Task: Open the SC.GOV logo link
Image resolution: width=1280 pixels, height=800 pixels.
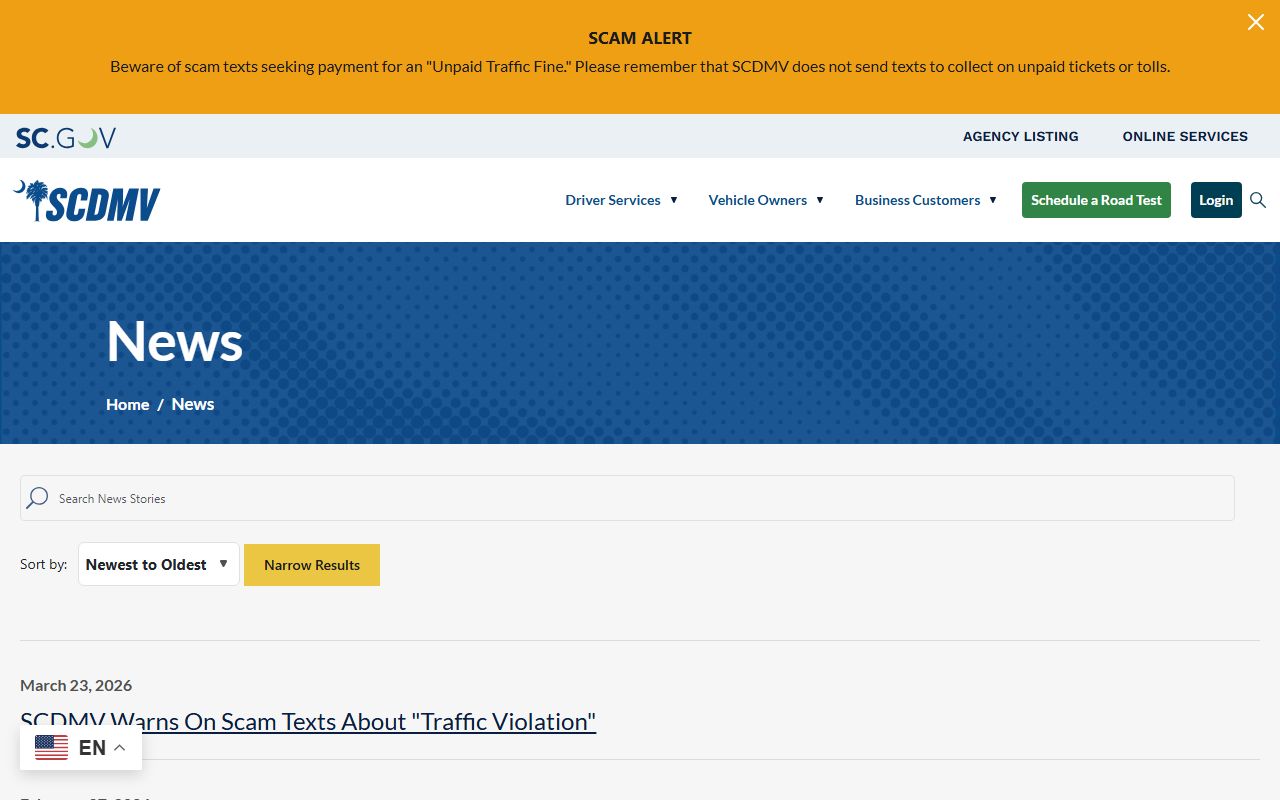Action: (x=66, y=138)
